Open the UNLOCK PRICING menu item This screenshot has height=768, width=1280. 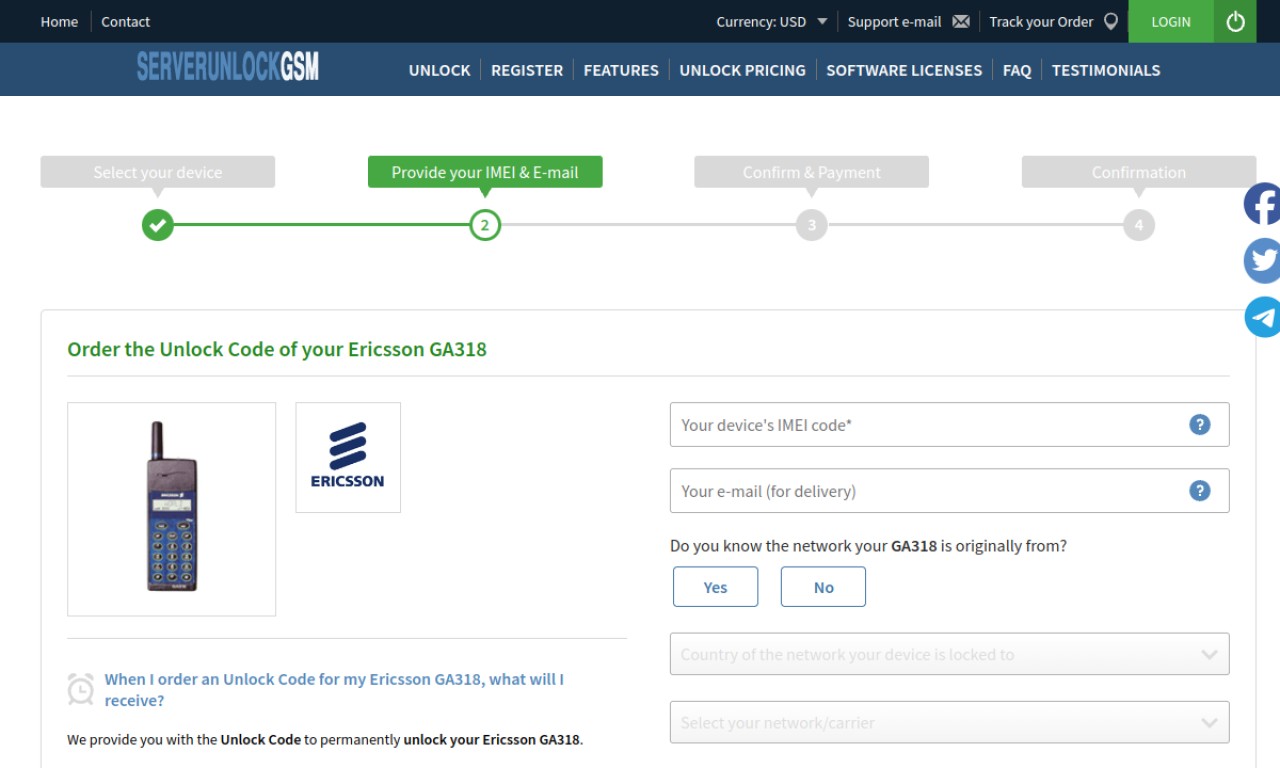tap(742, 70)
